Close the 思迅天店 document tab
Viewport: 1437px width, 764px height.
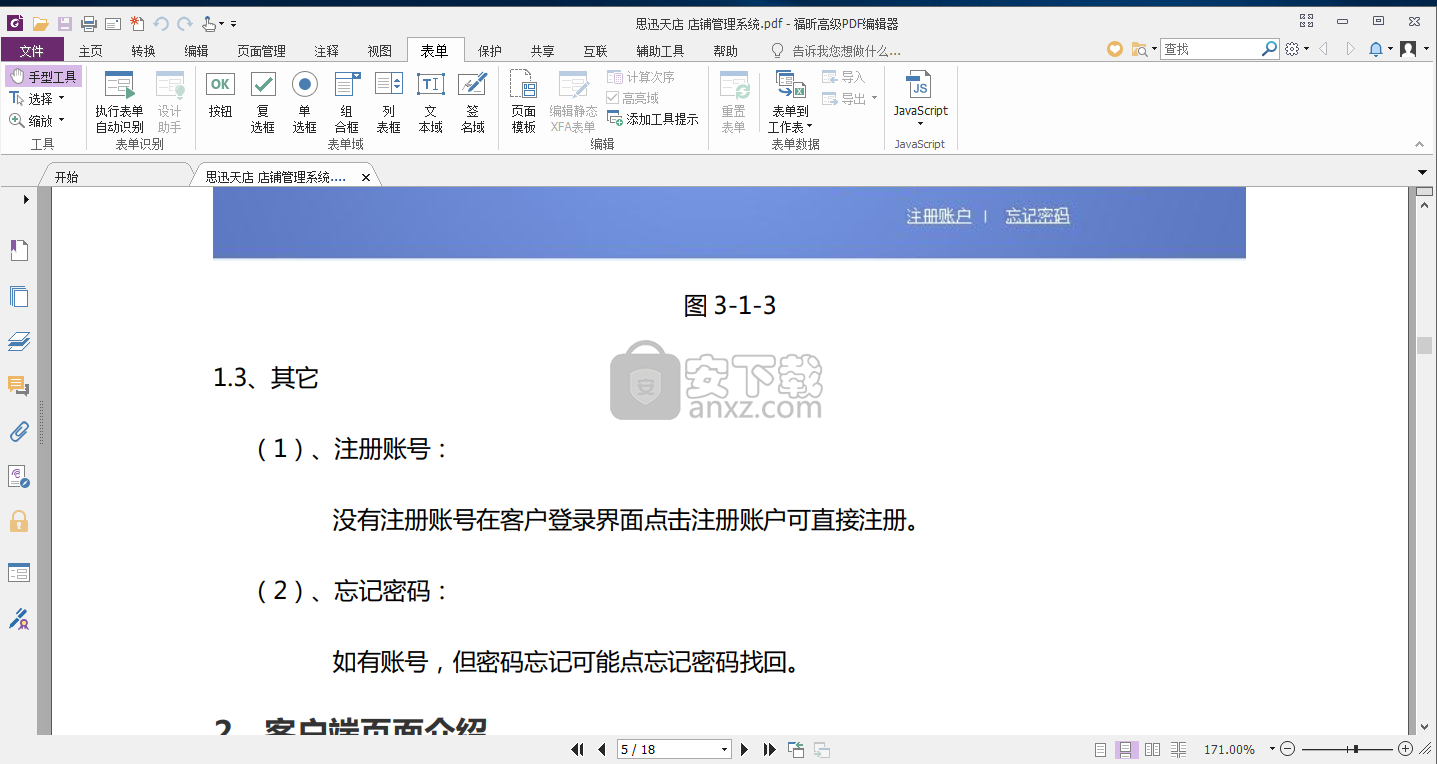pos(366,177)
